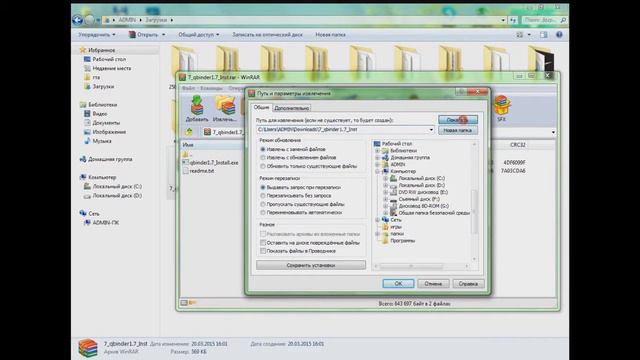Click the Справка button

point(468,284)
